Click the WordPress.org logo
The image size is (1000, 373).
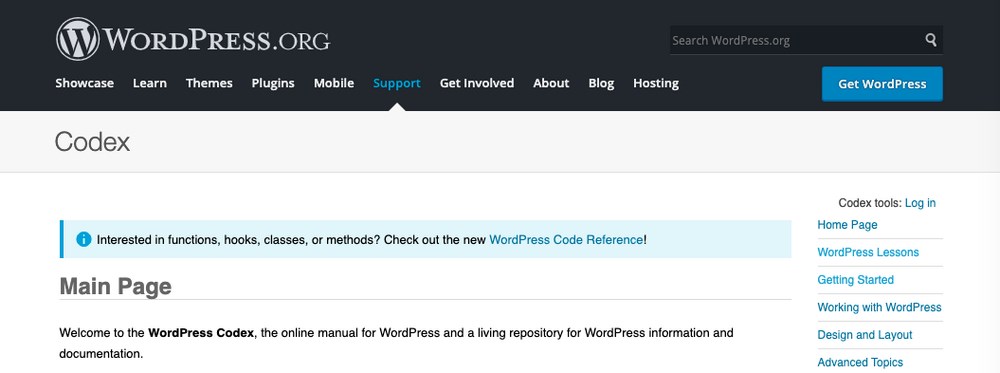pyautogui.click(x=193, y=40)
